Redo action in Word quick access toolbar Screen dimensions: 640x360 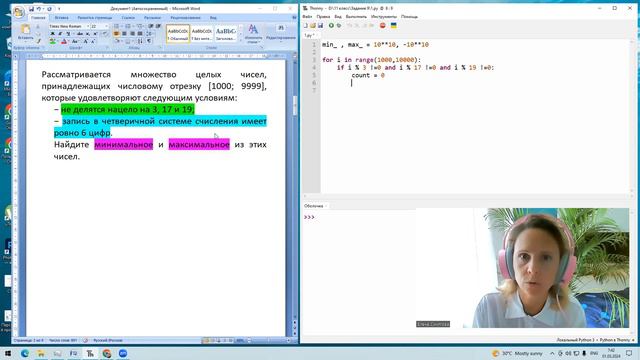(x=49, y=9)
